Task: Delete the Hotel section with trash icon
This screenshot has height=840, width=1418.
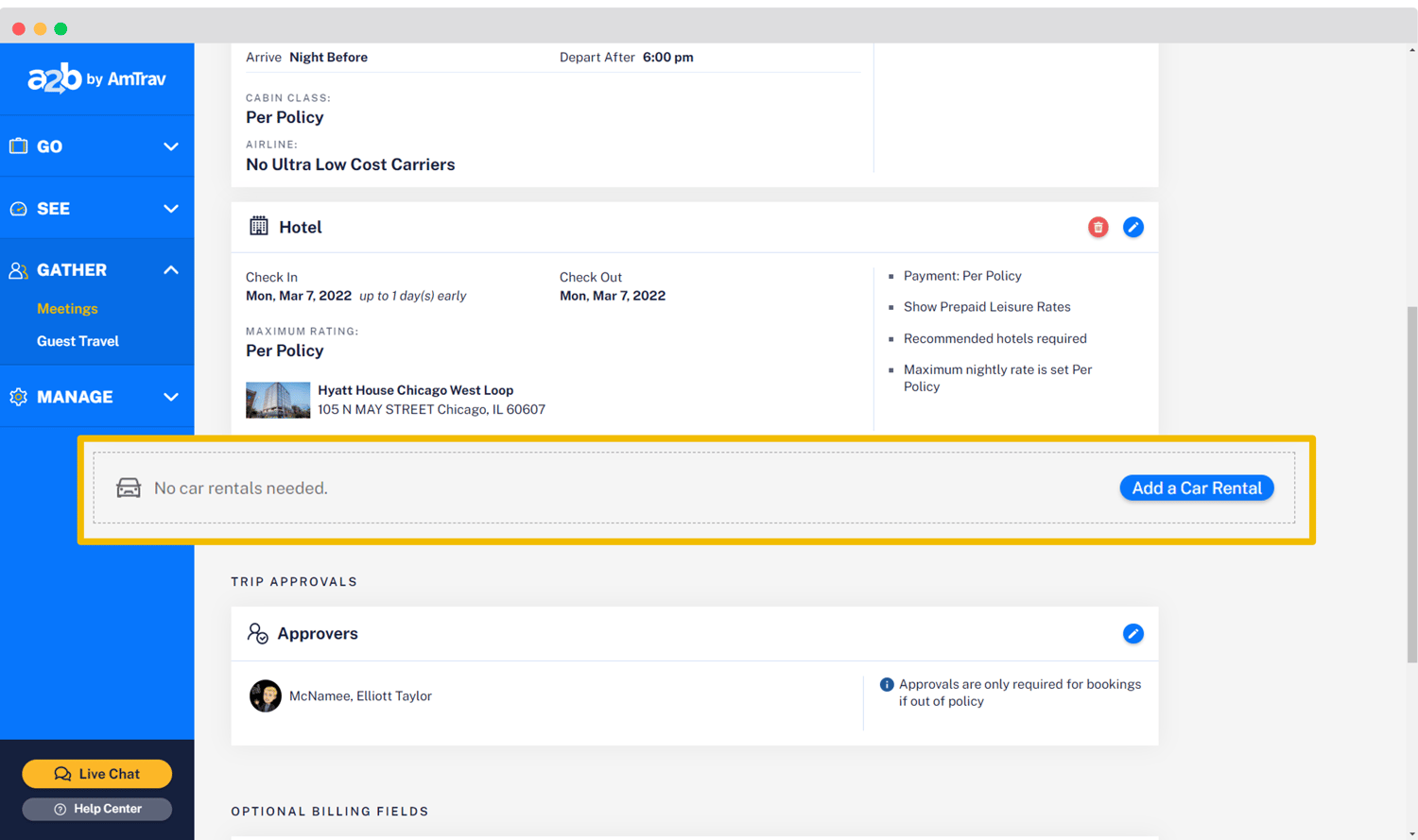Action: point(1098,227)
